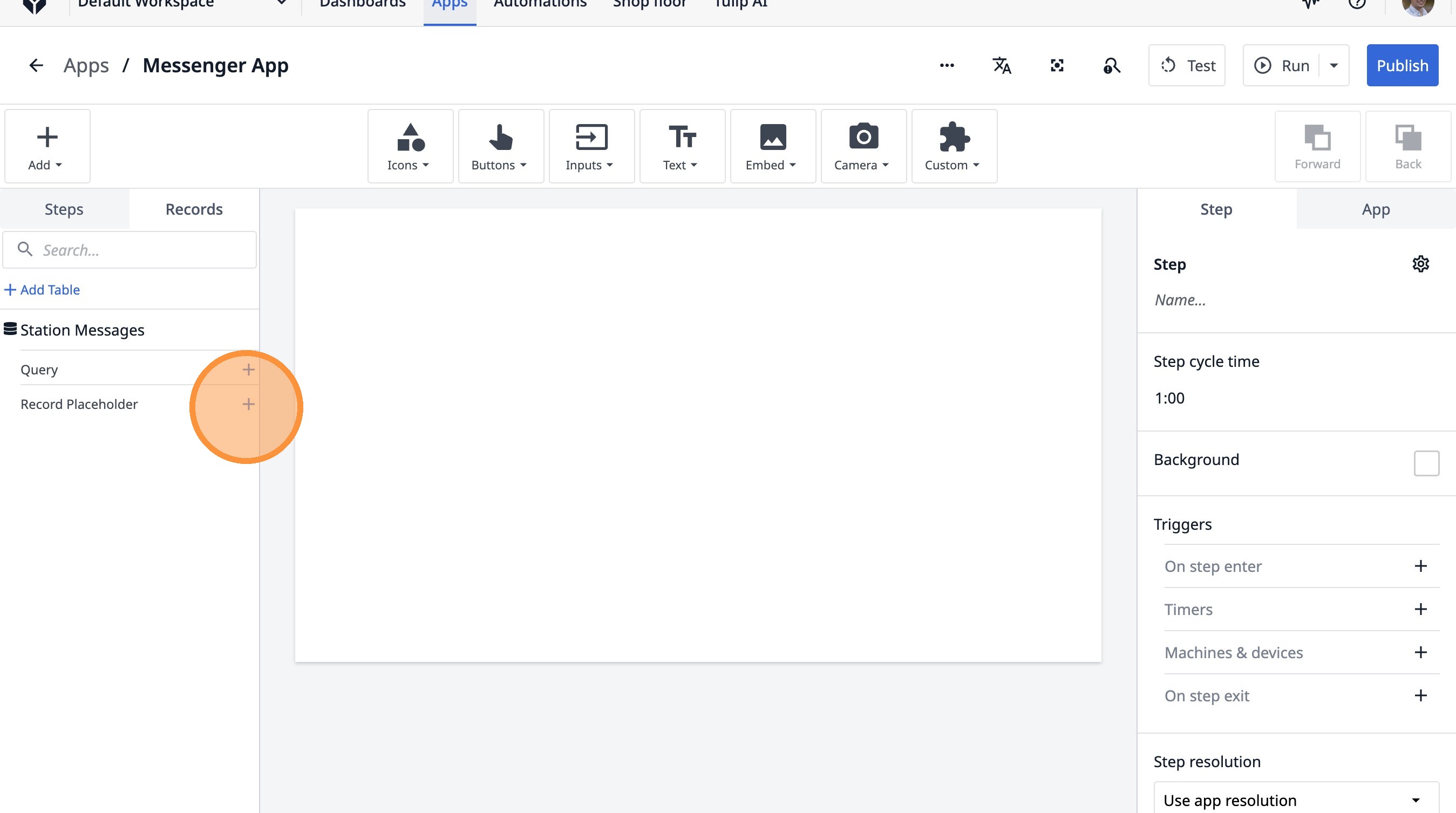Click the back arrow next to Apps
1456x813 pixels.
[36, 65]
